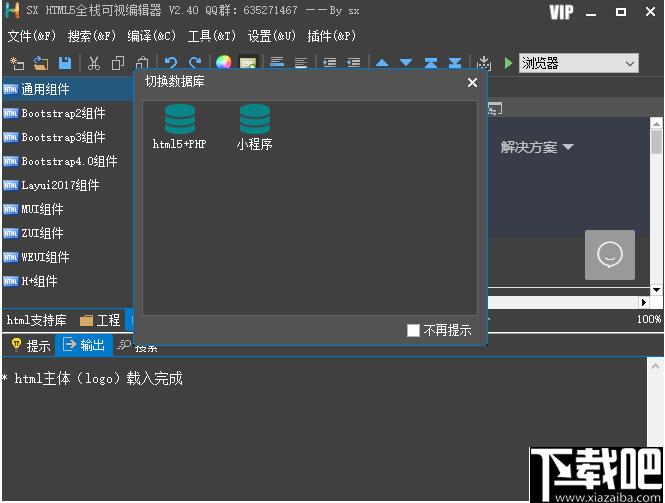This screenshot has height=503, width=665.
Task: Click the new file toolbar icon
Action: pyautogui.click(x=17, y=63)
